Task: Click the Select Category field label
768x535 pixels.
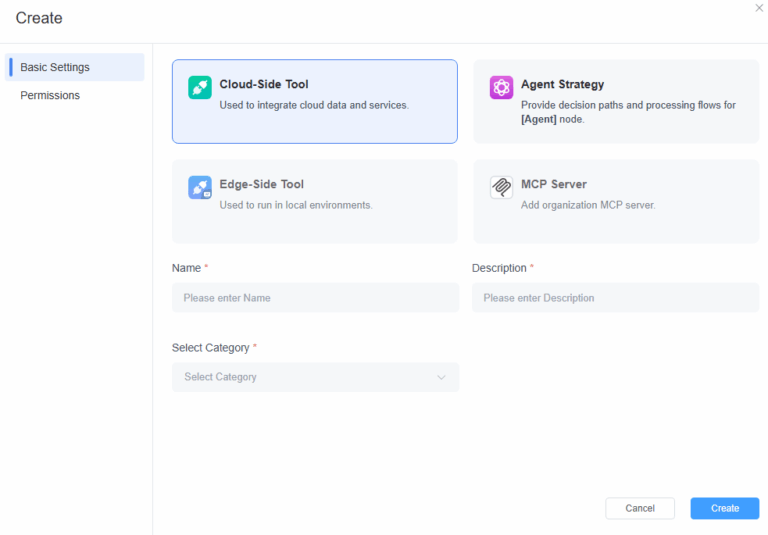Action: point(211,348)
